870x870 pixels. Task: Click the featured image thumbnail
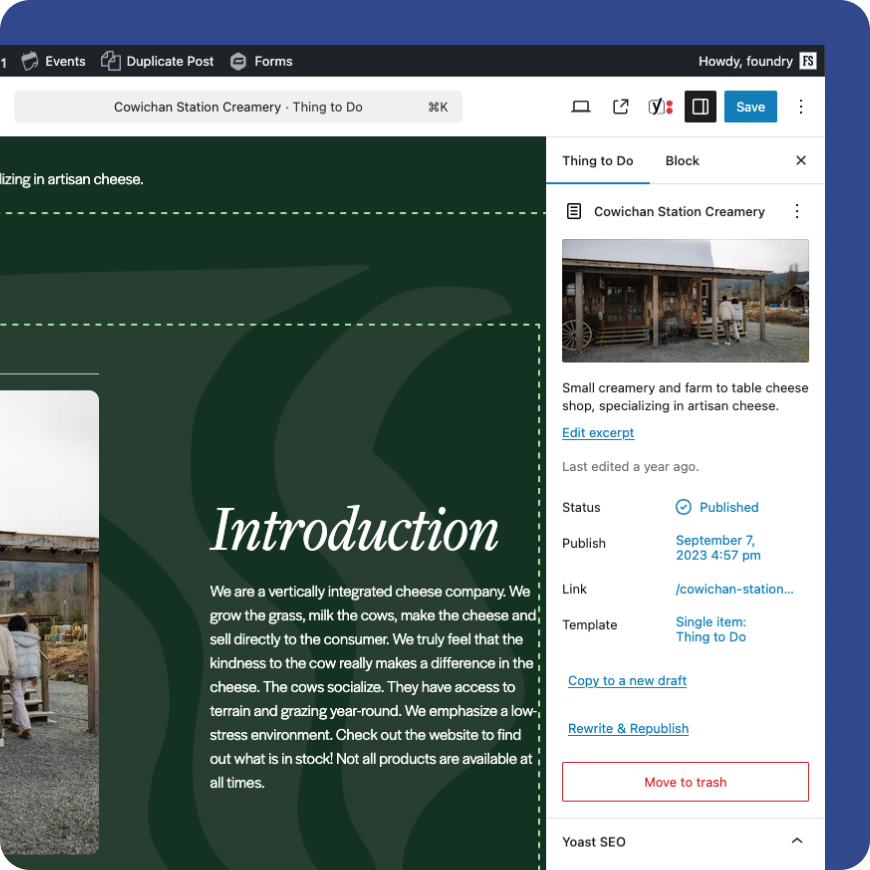685,301
